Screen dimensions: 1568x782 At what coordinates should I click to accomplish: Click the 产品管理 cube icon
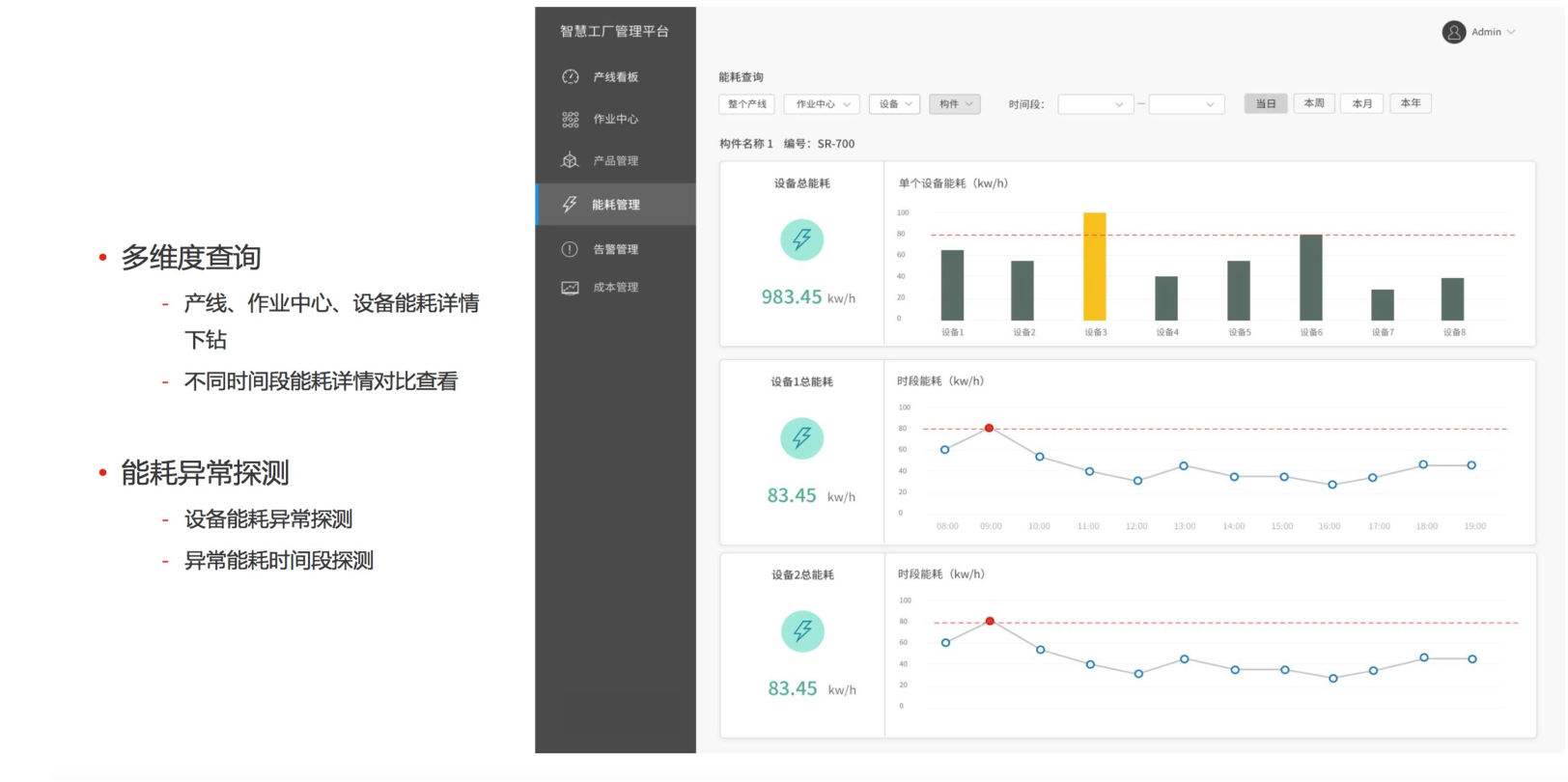pos(571,160)
